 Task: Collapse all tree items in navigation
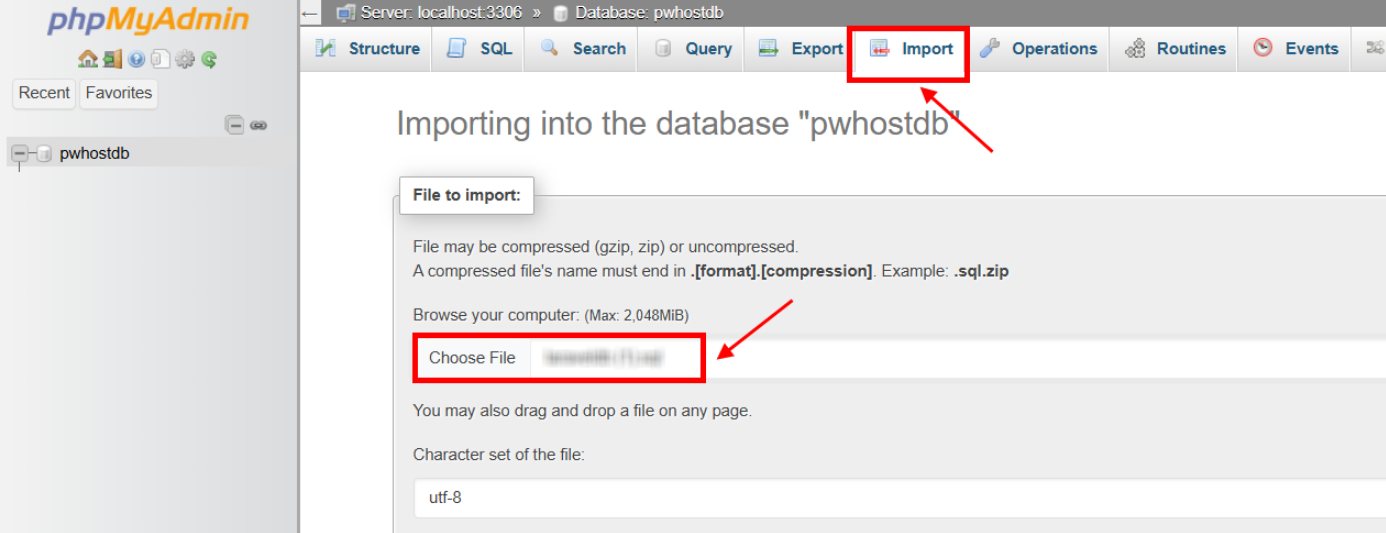234,125
